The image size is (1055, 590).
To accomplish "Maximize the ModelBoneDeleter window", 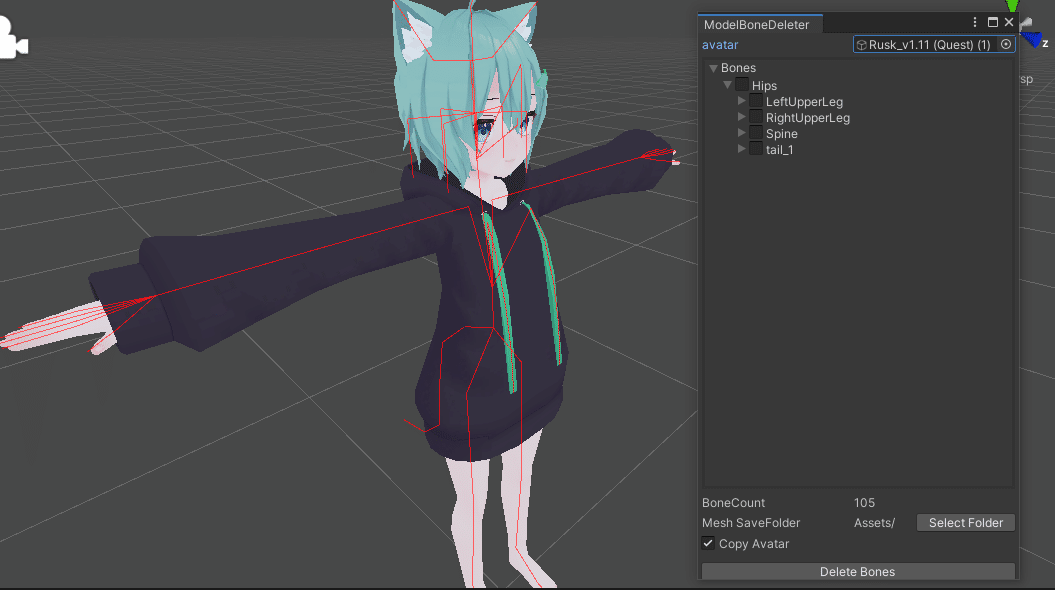I will coord(992,22).
